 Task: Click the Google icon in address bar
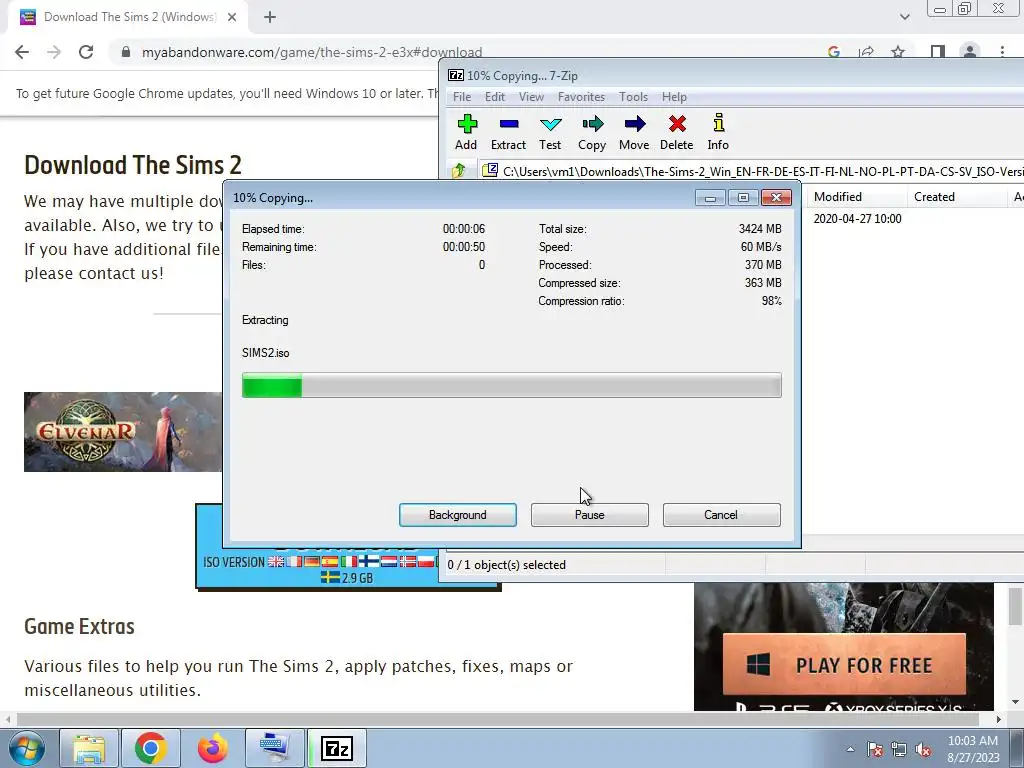pos(833,52)
